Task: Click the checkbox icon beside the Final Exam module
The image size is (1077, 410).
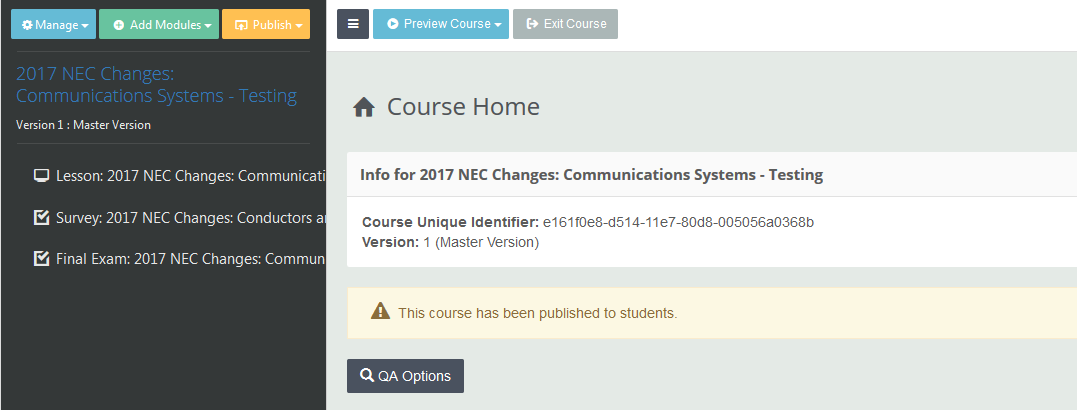Action: tap(41, 258)
